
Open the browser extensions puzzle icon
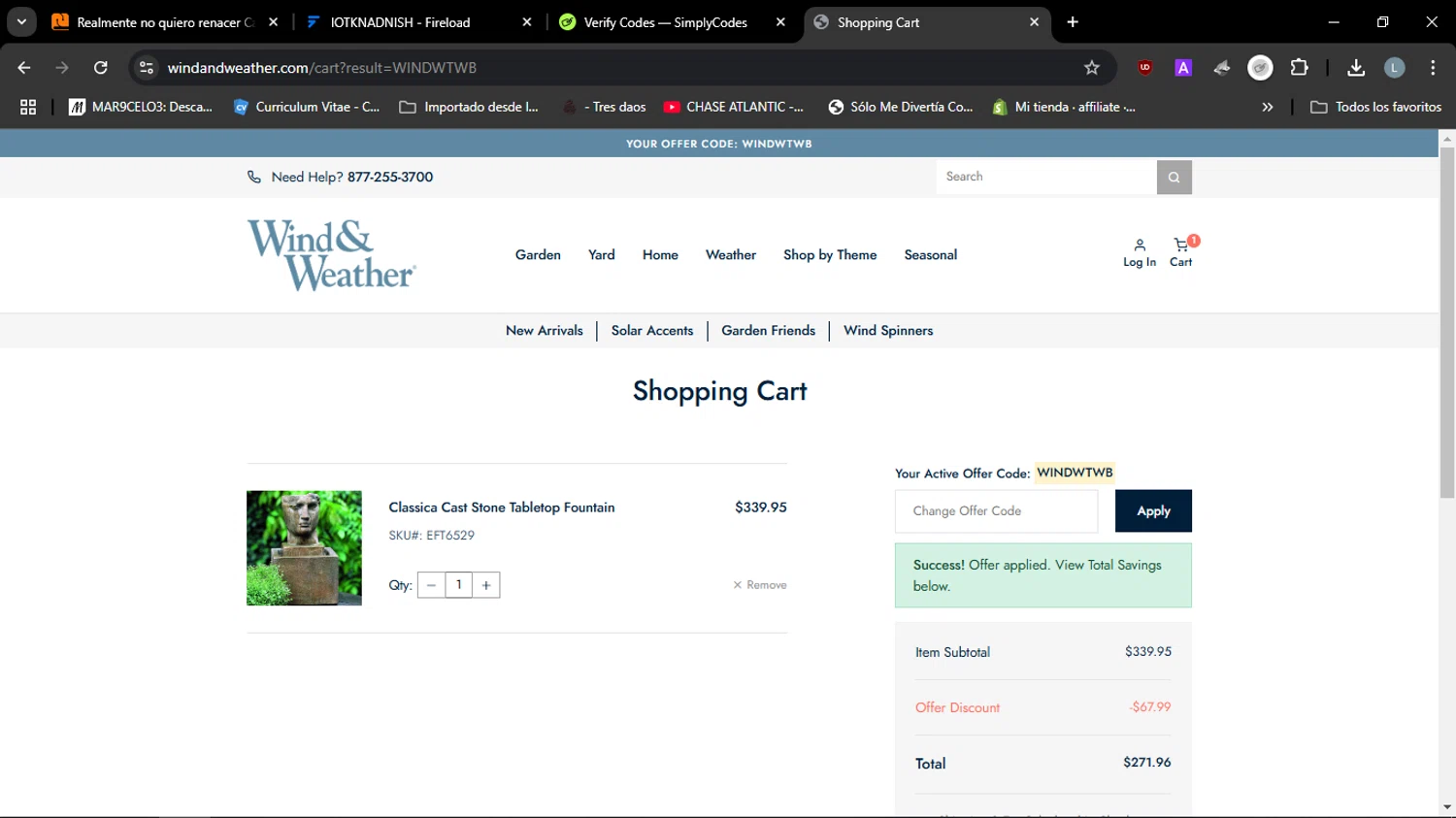tap(1299, 68)
